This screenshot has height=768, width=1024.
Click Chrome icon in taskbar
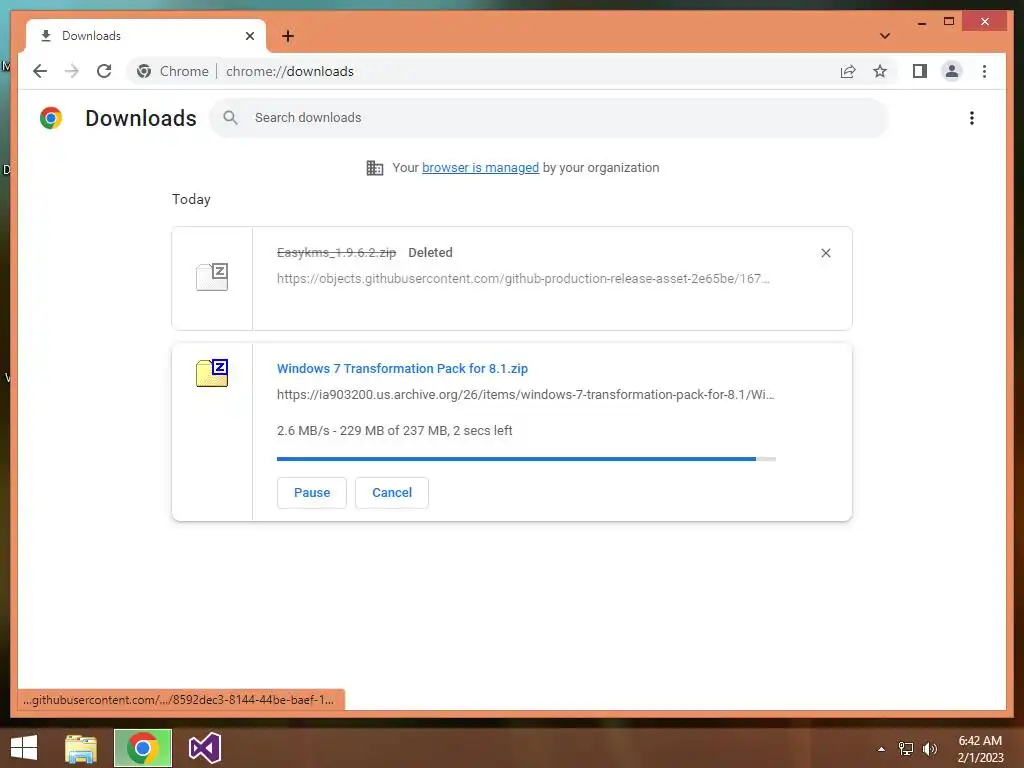tap(143, 748)
